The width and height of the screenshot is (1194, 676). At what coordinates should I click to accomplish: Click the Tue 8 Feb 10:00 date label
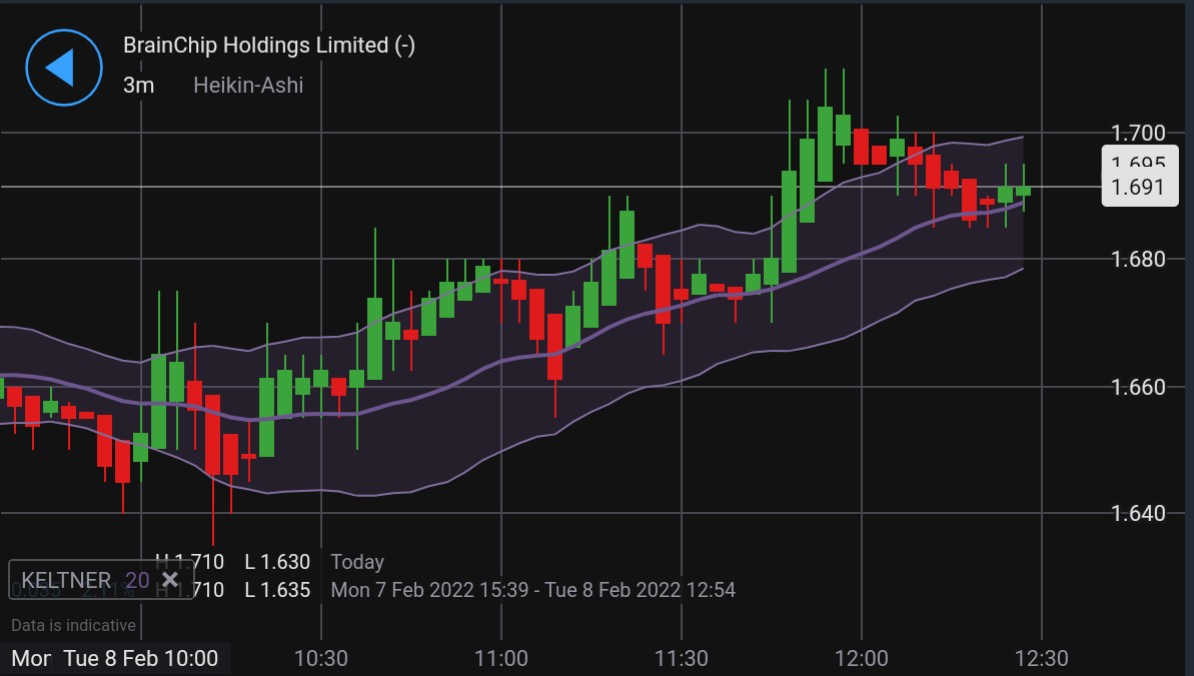[140, 658]
